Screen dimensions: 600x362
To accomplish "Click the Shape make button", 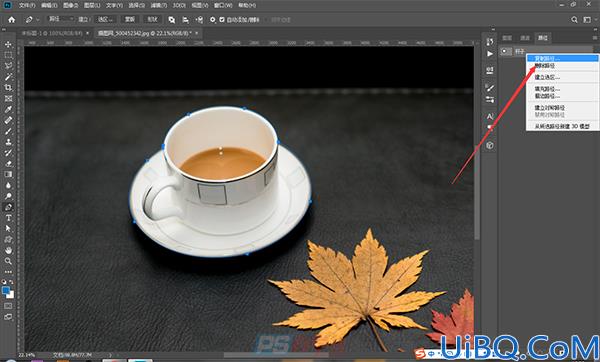I will click(x=153, y=19).
